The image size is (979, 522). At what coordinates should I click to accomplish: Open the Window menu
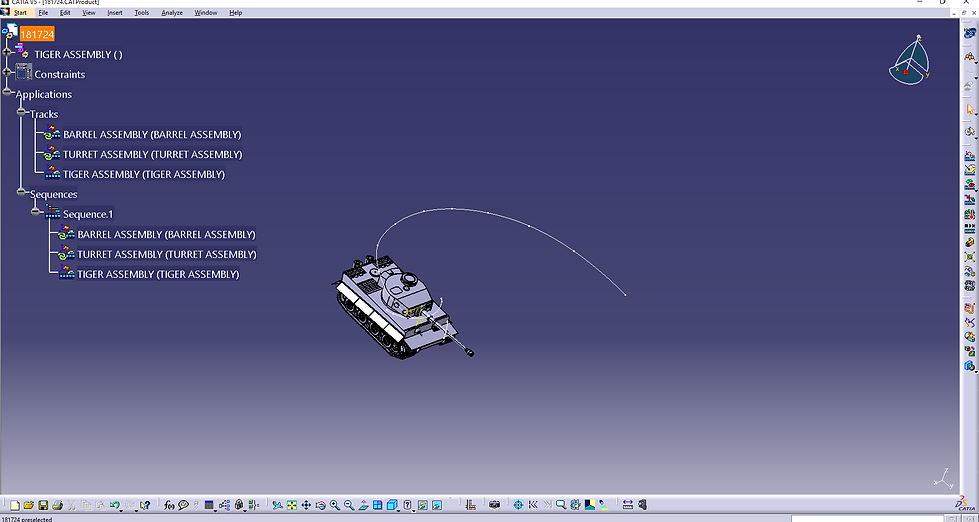[205, 12]
